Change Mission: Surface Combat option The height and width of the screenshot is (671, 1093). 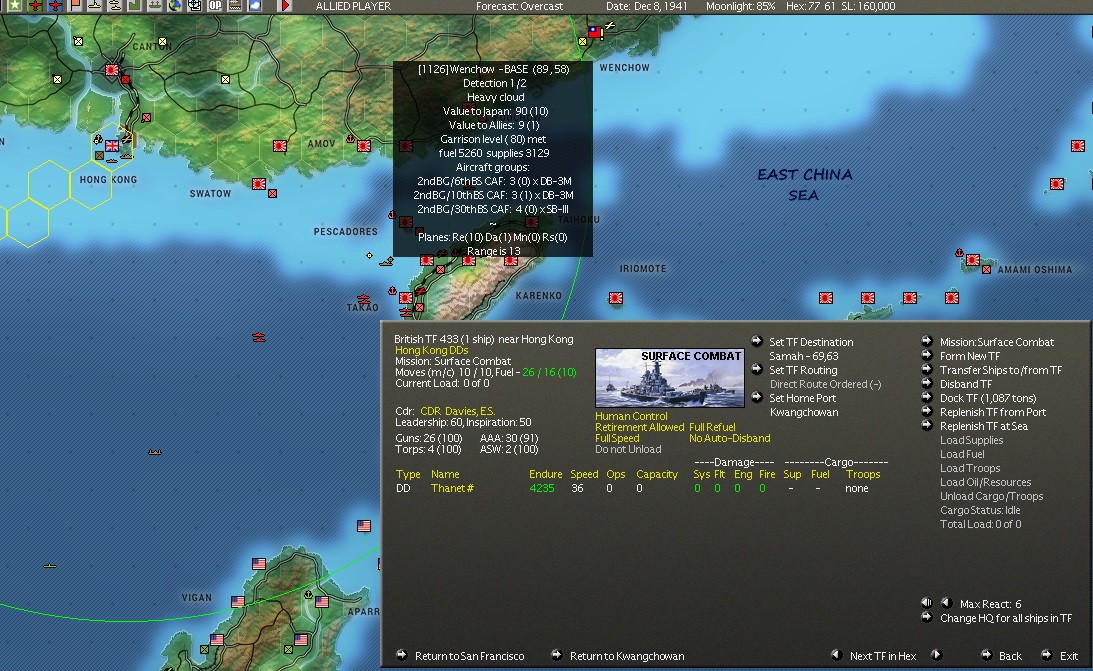tap(997, 342)
